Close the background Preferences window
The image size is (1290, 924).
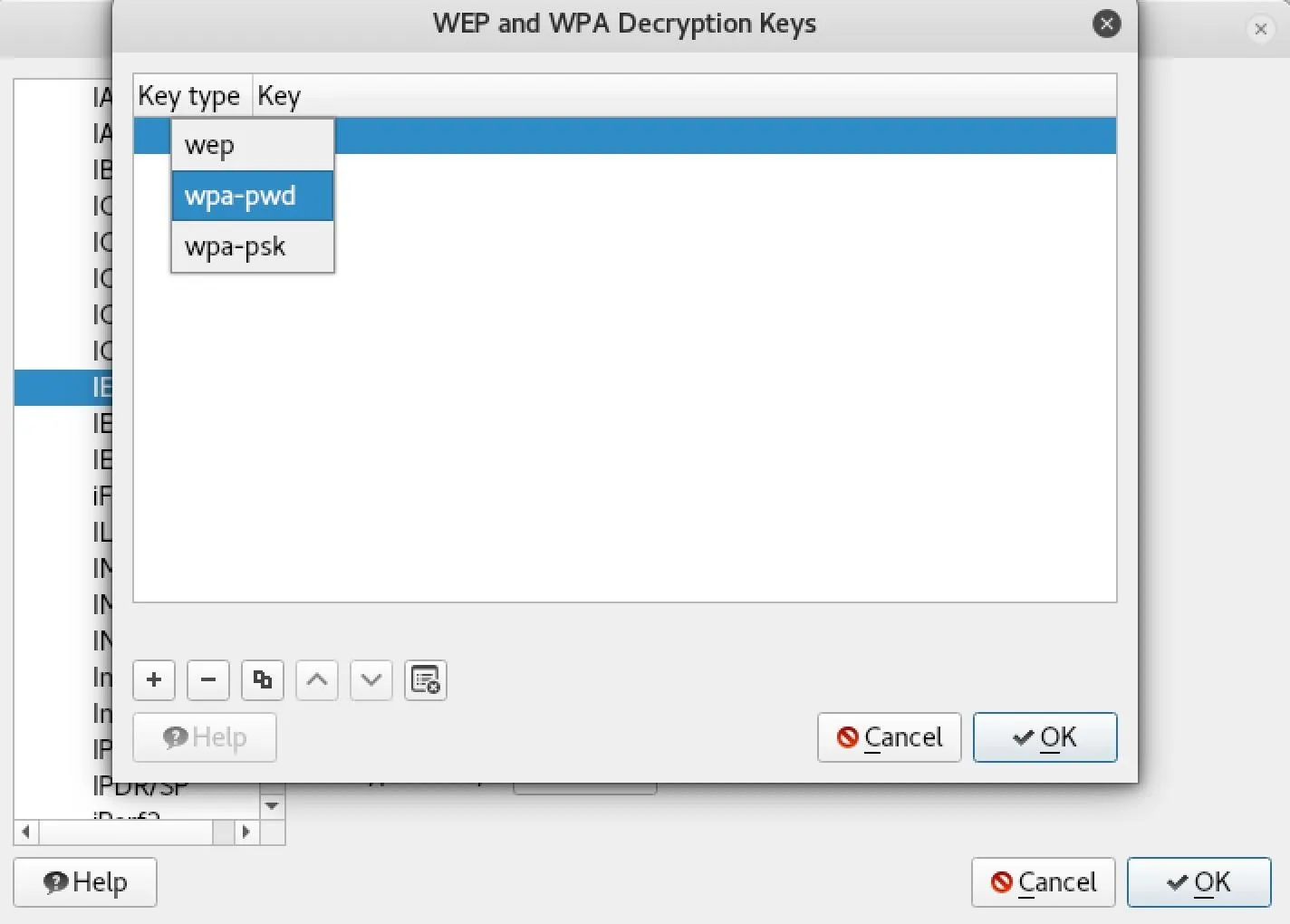pyautogui.click(x=1260, y=29)
